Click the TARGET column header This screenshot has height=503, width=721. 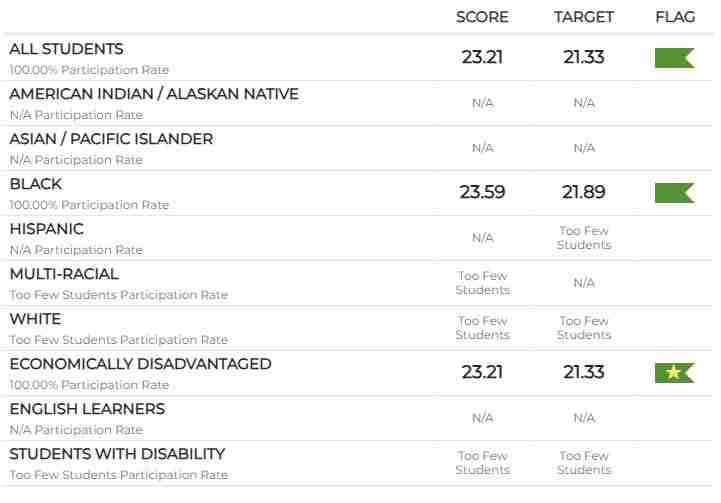(584, 17)
